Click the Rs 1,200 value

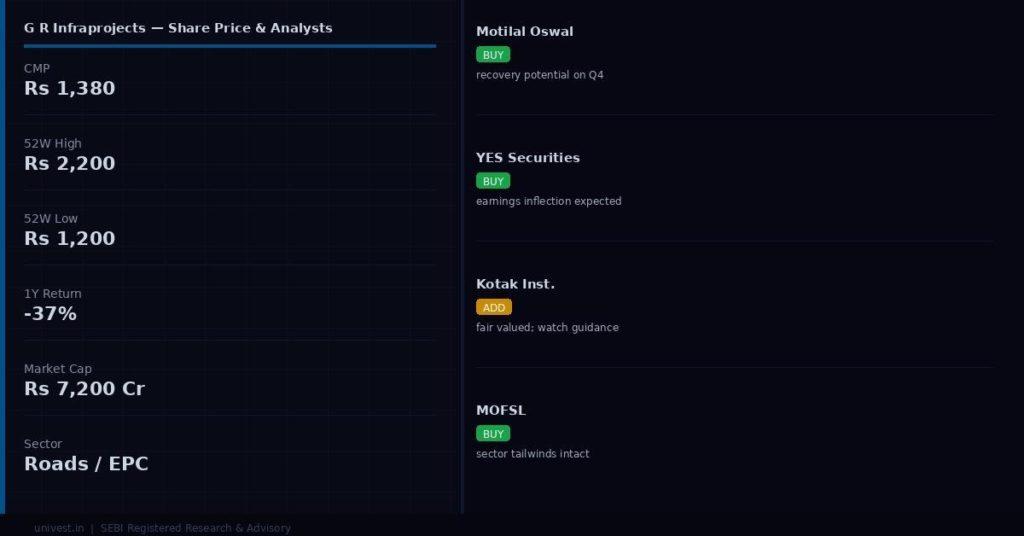point(70,238)
